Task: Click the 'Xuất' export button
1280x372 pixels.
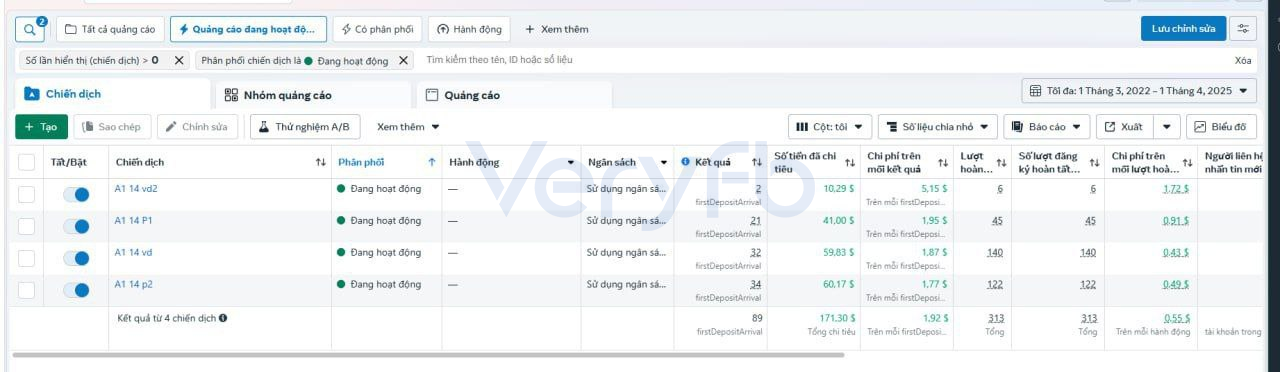Action: [1124, 127]
